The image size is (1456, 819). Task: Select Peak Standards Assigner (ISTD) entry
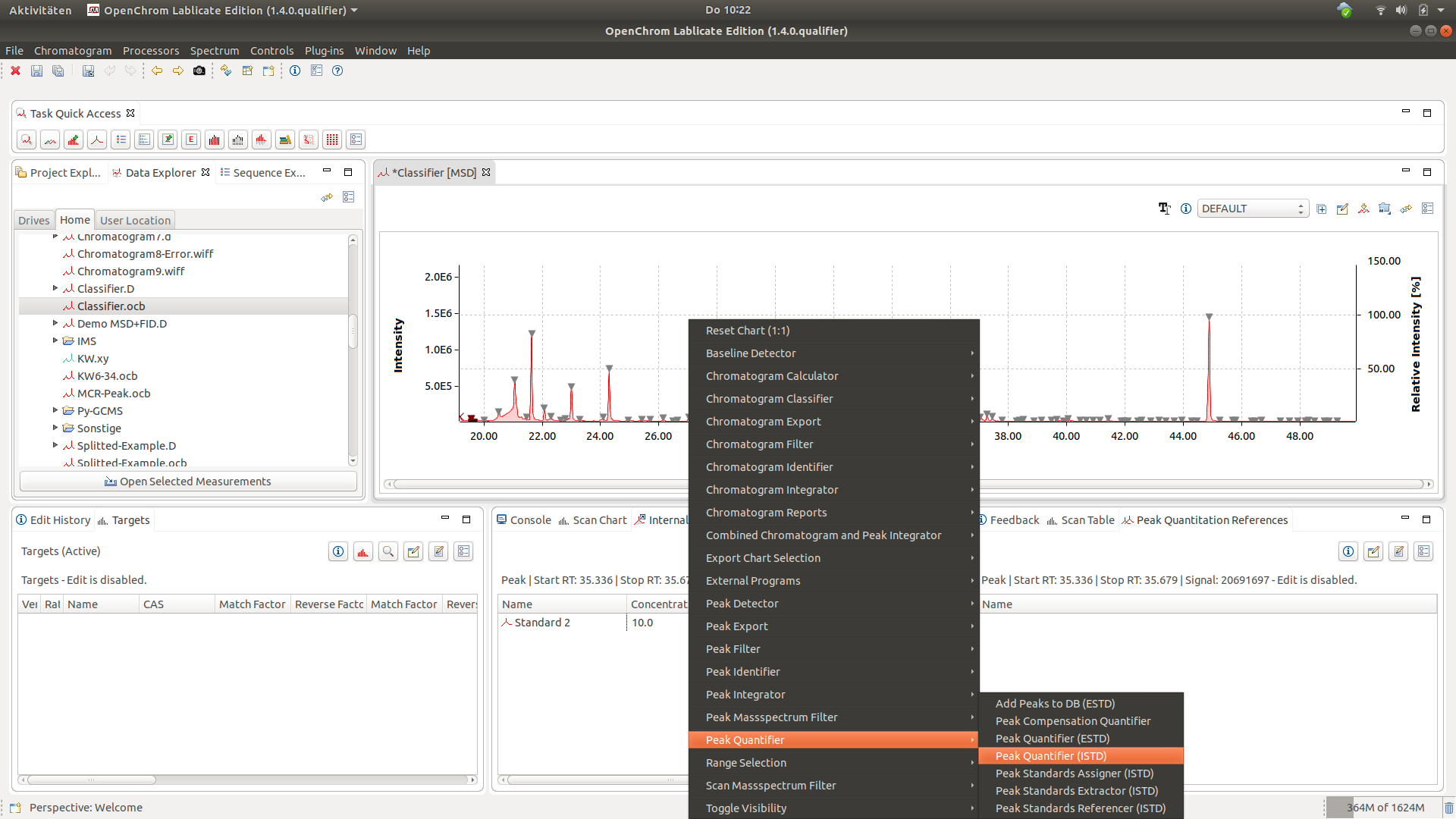click(x=1081, y=773)
